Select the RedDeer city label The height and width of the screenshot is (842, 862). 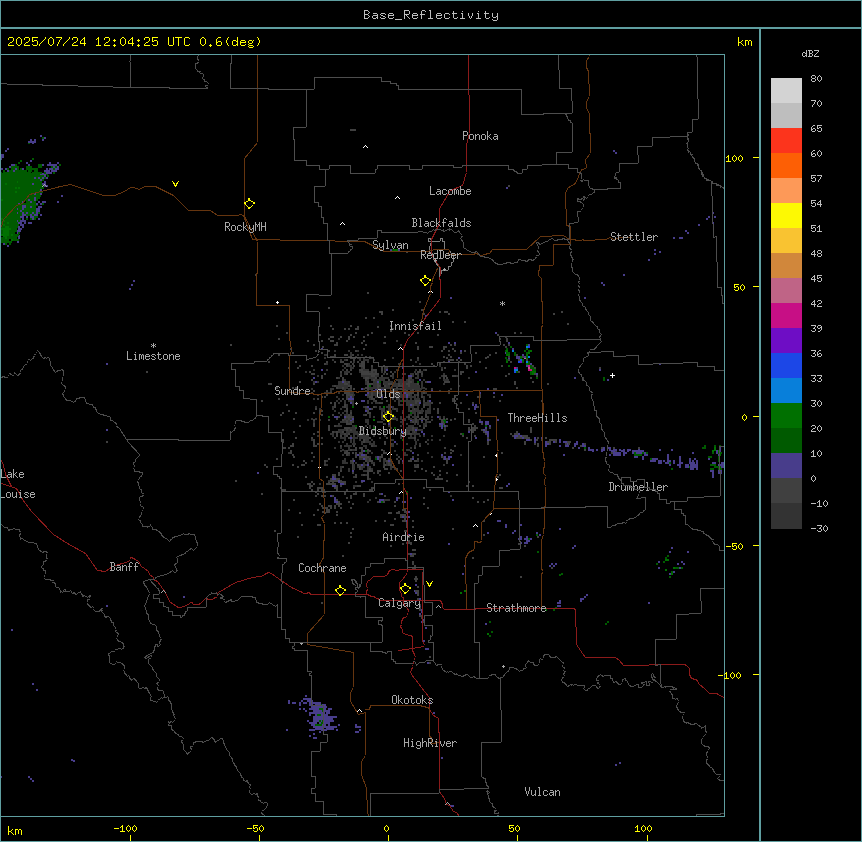440,255
